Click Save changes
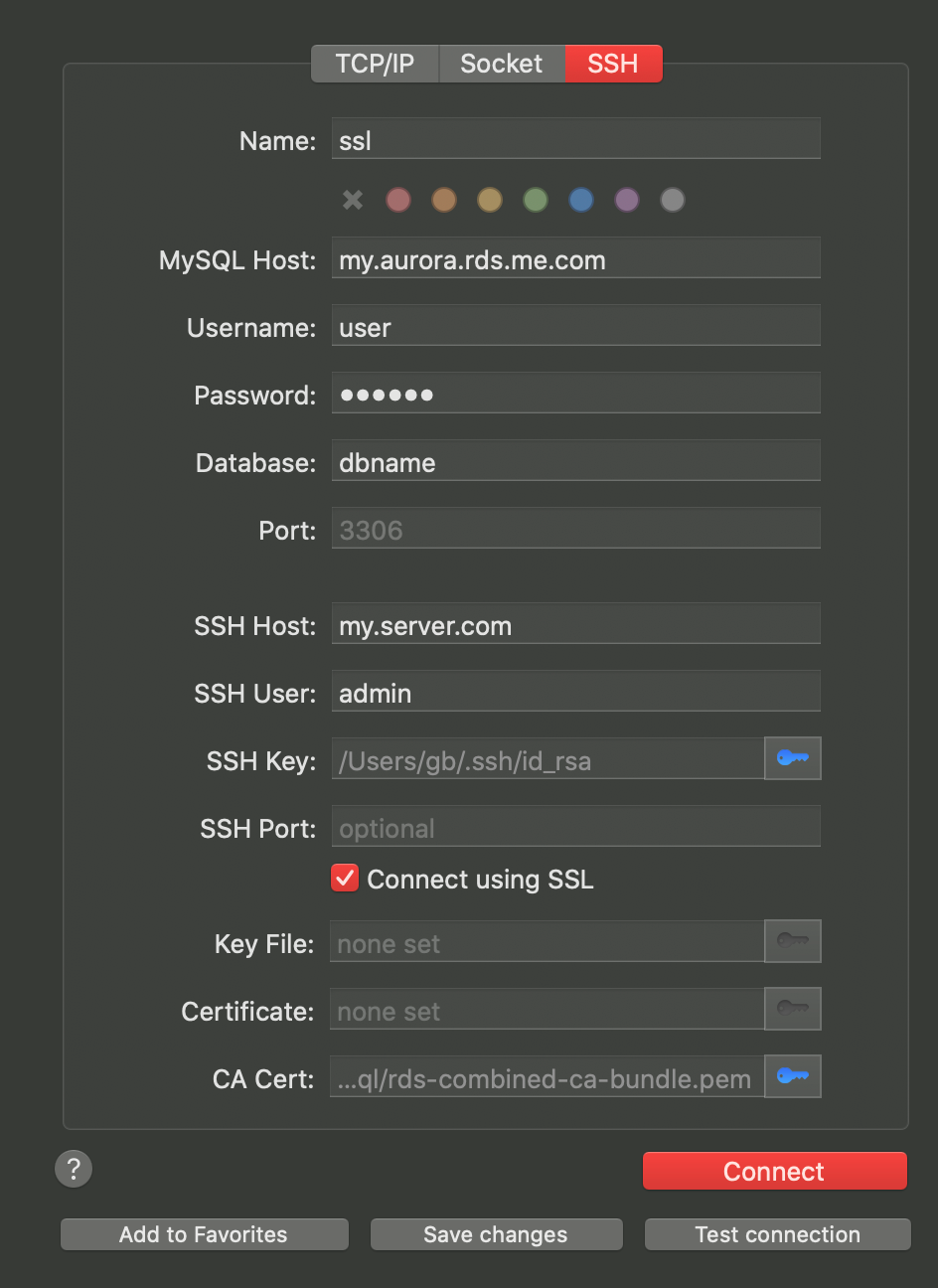This screenshot has height=1288, width=938. tap(496, 1234)
